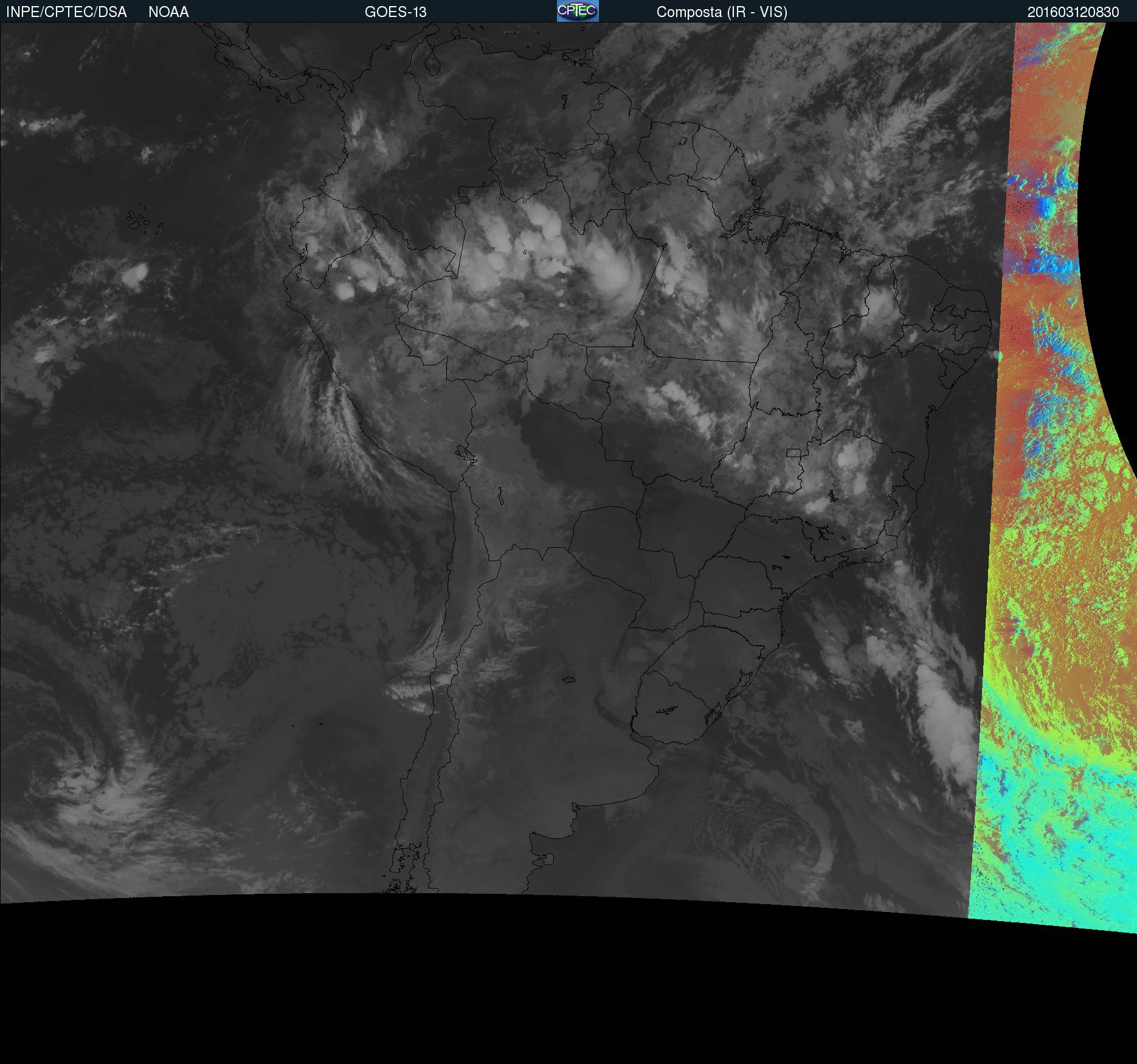Click the CPTEC logo in header
The width and height of the screenshot is (1137, 1064).
point(578,11)
